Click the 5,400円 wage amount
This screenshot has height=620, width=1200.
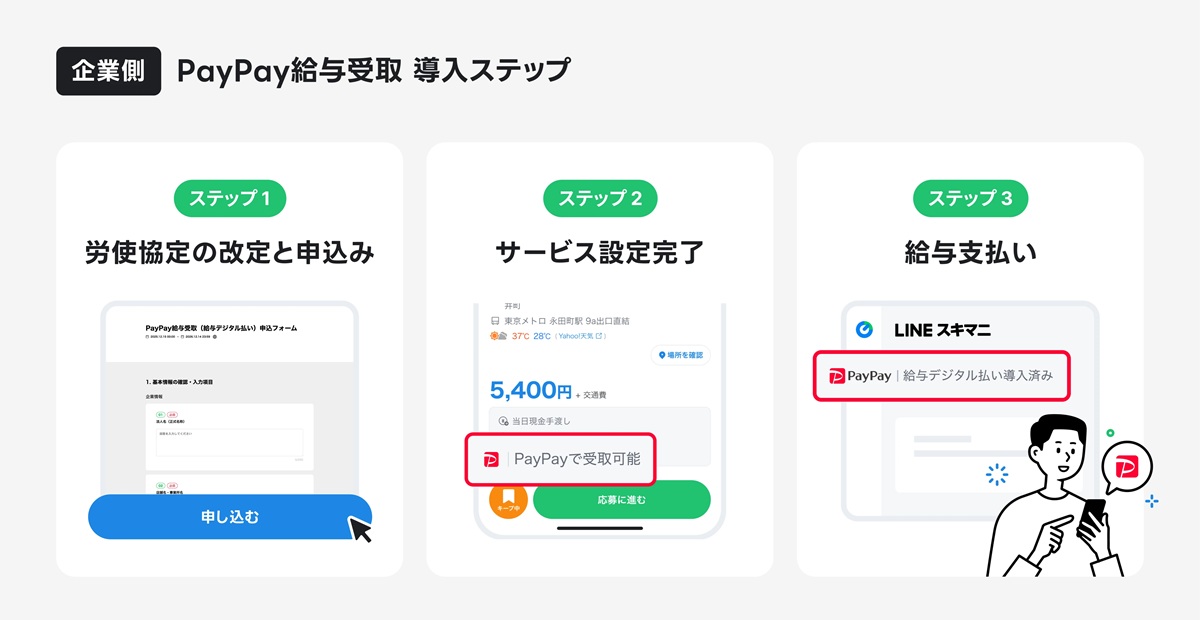pos(531,388)
